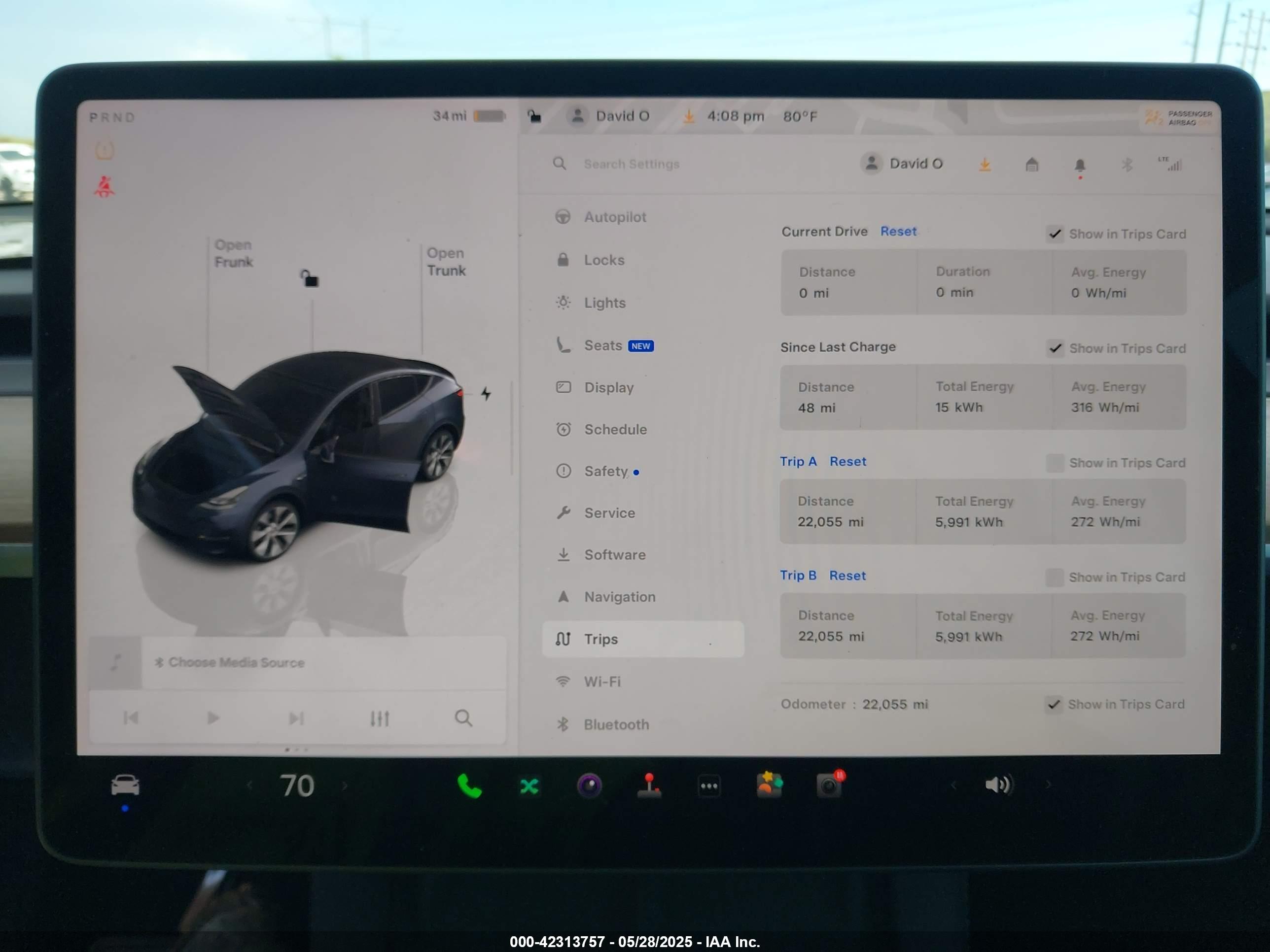This screenshot has height=952, width=1270.
Task: Open the dashcam icon with red badge
Action: [x=830, y=784]
